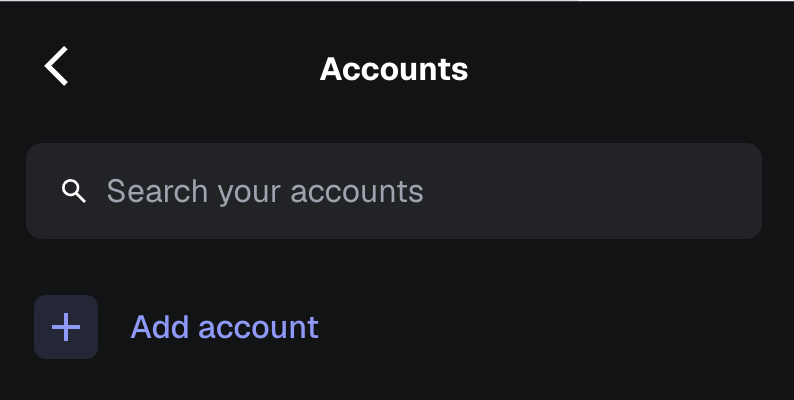Click the Accounts title heading

pyautogui.click(x=394, y=69)
